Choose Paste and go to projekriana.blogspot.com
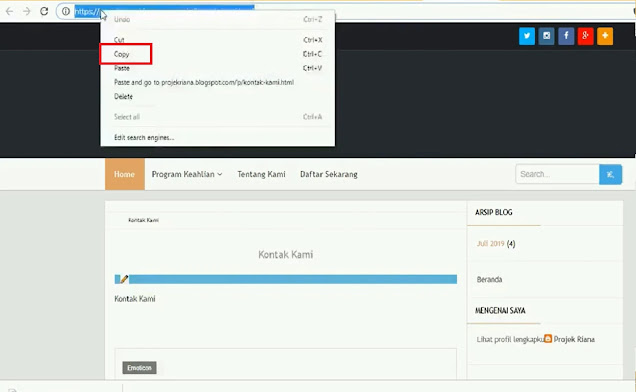The image size is (636, 392). [x=217, y=82]
